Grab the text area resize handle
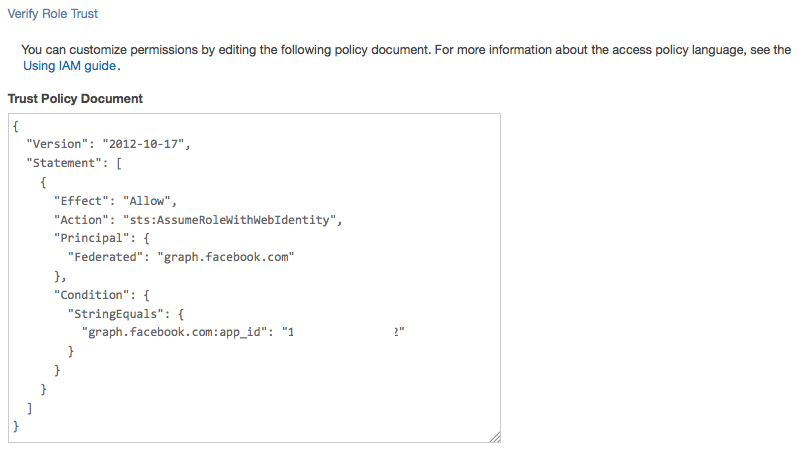The image size is (804, 456). (x=494, y=437)
